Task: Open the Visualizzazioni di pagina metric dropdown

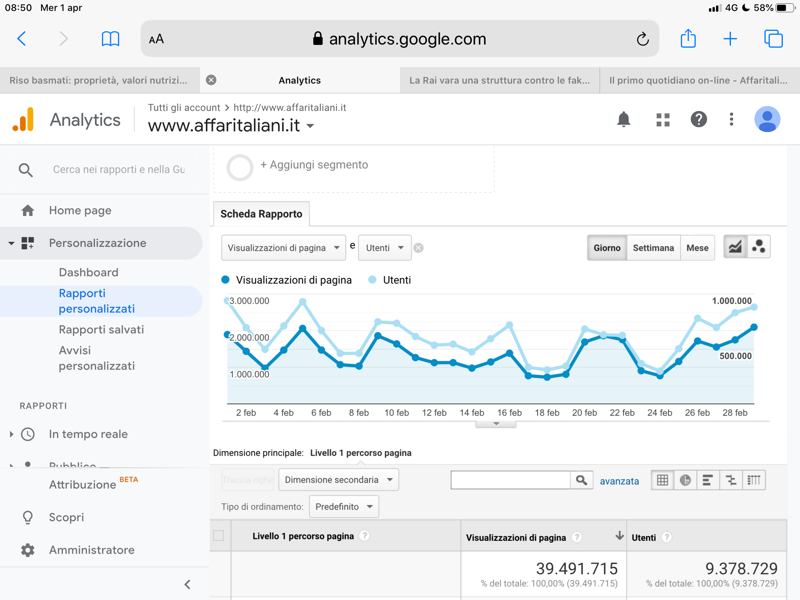Action: coord(283,247)
